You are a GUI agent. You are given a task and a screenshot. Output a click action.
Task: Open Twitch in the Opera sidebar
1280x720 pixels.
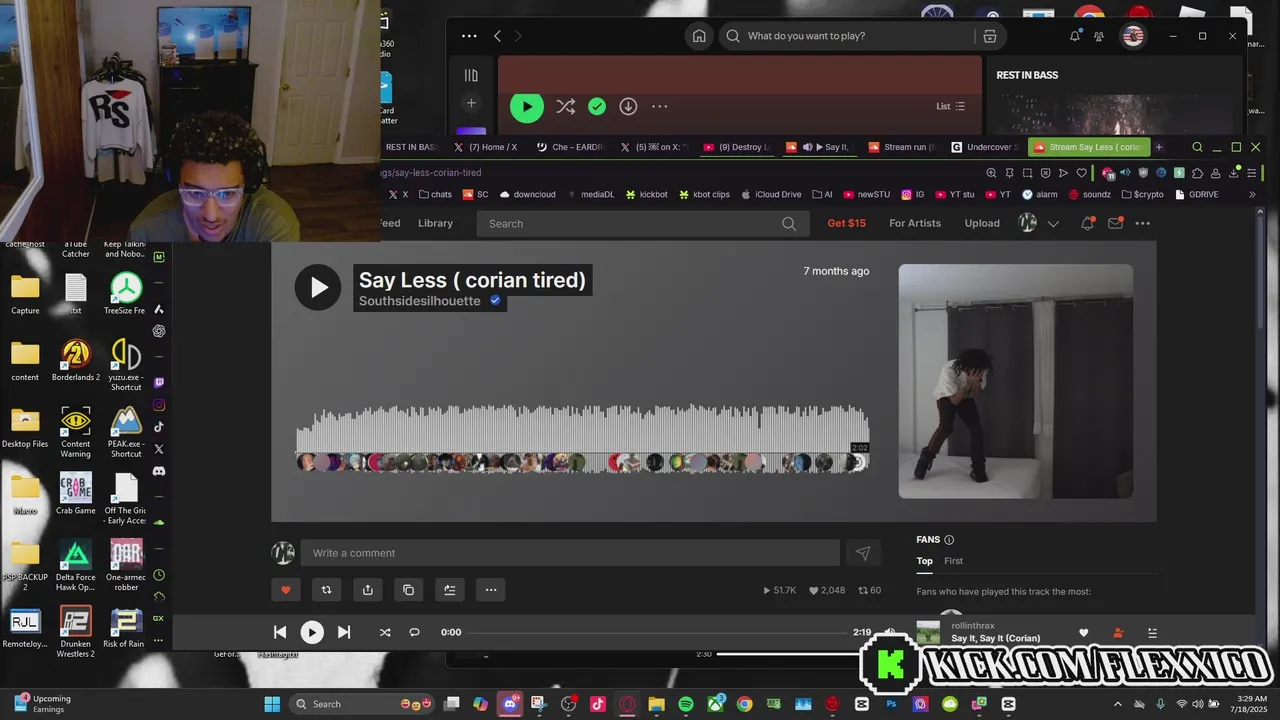[159, 383]
